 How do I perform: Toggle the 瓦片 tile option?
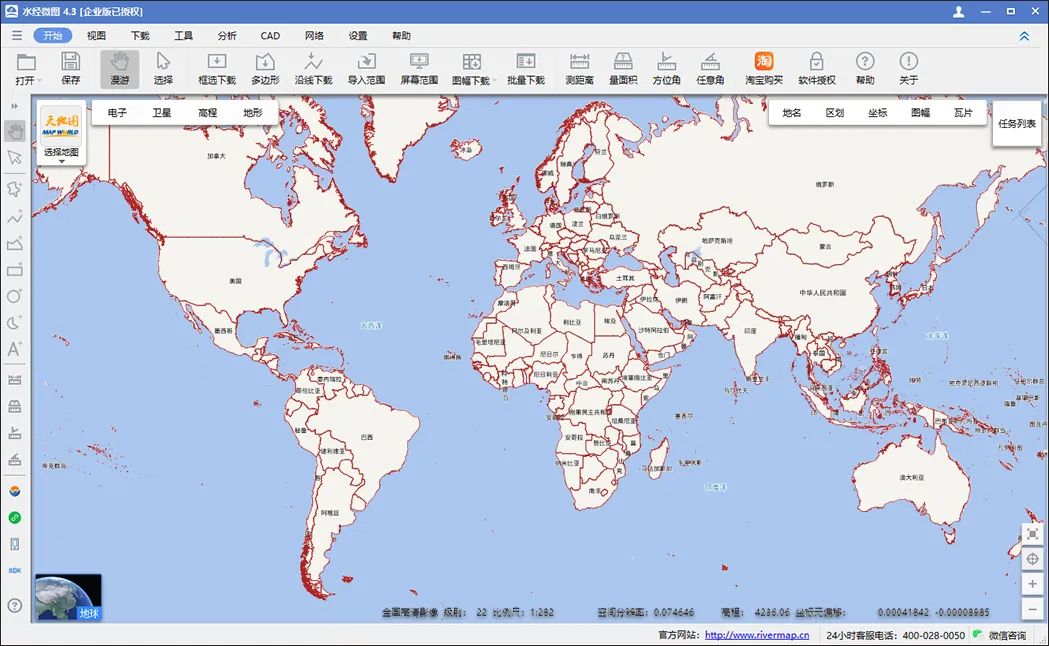[x=963, y=112]
